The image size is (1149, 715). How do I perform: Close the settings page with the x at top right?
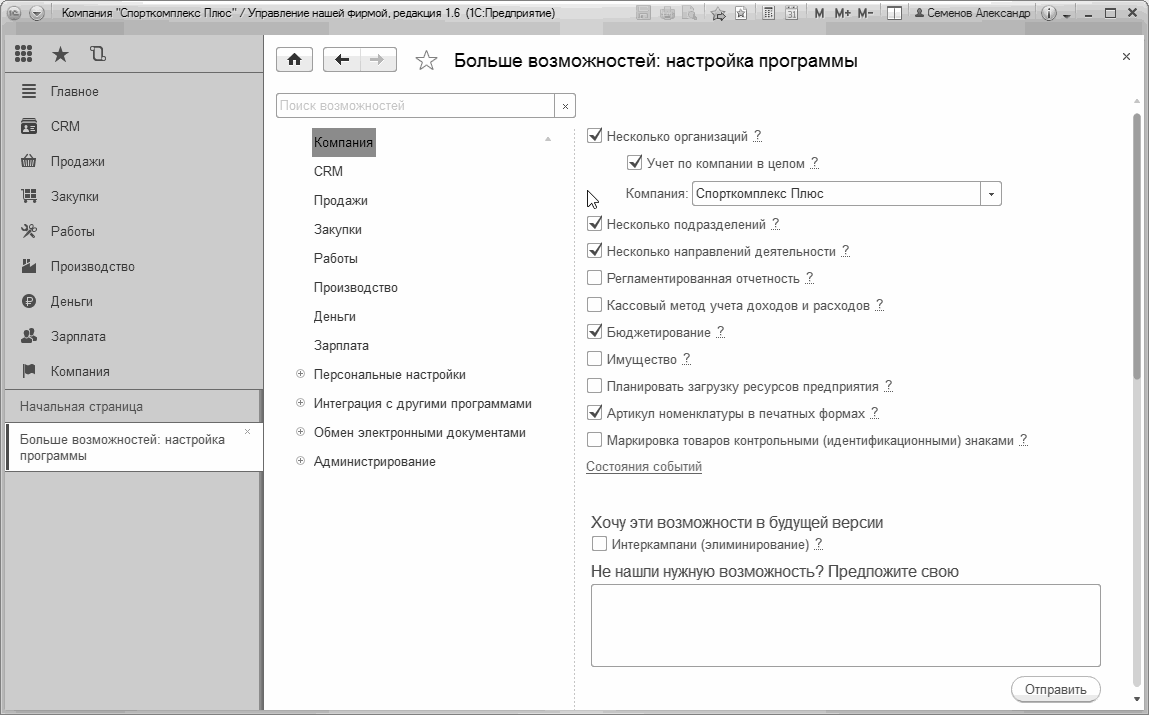coord(1126,56)
